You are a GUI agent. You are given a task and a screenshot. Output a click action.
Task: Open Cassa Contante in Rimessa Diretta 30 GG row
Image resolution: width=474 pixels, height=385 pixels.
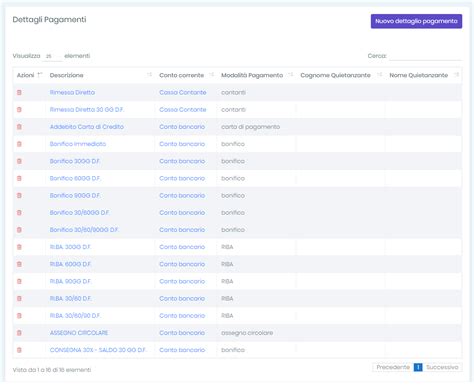coord(183,110)
